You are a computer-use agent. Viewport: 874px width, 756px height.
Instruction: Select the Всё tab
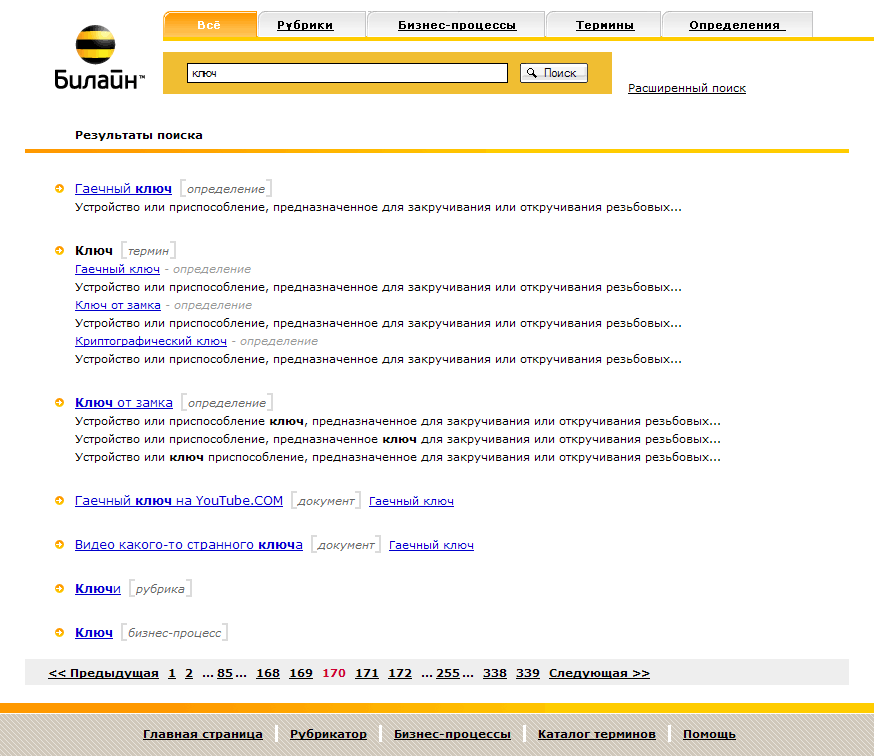(x=210, y=25)
